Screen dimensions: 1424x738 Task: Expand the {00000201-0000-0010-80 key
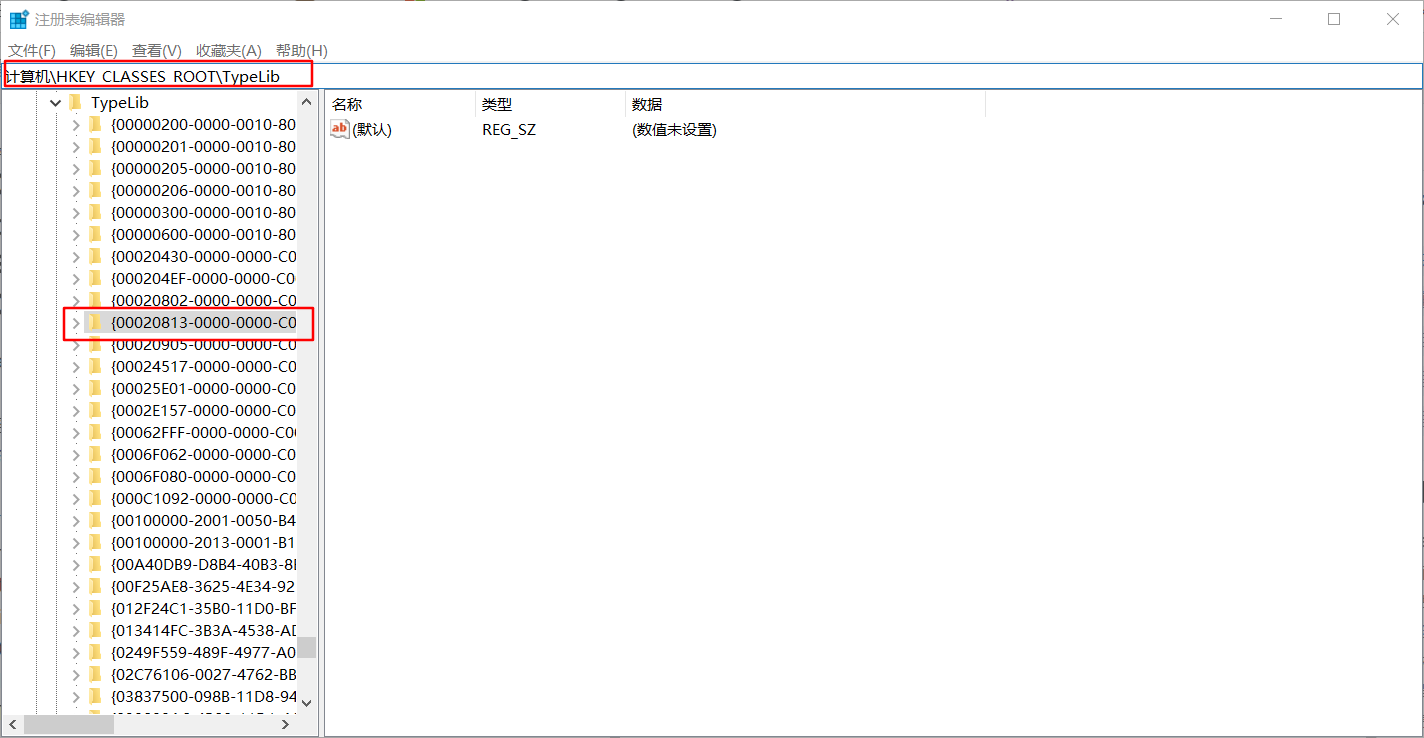click(x=76, y=146)
